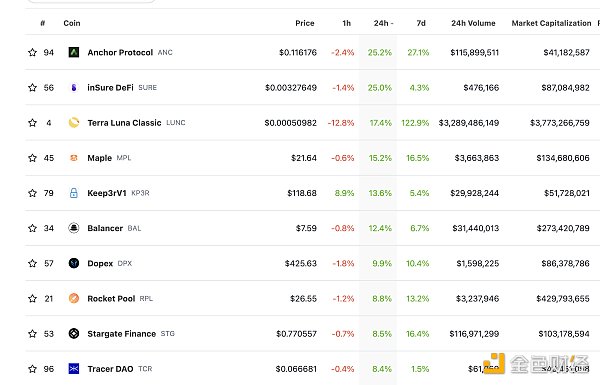
Task: Click the Keep3rV1 padlock logo icon
Action: 74,193
